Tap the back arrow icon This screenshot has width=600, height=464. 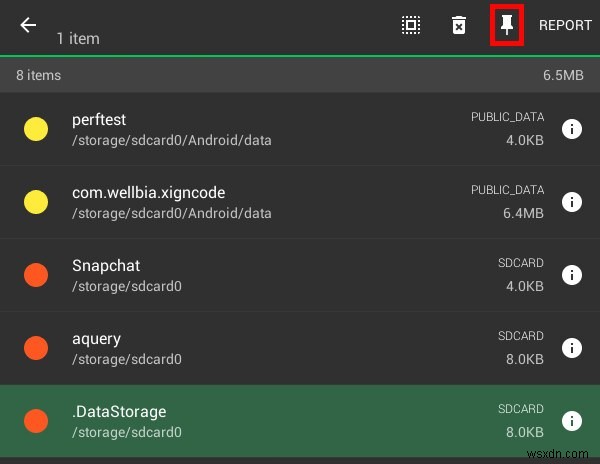tap(28, 25)
